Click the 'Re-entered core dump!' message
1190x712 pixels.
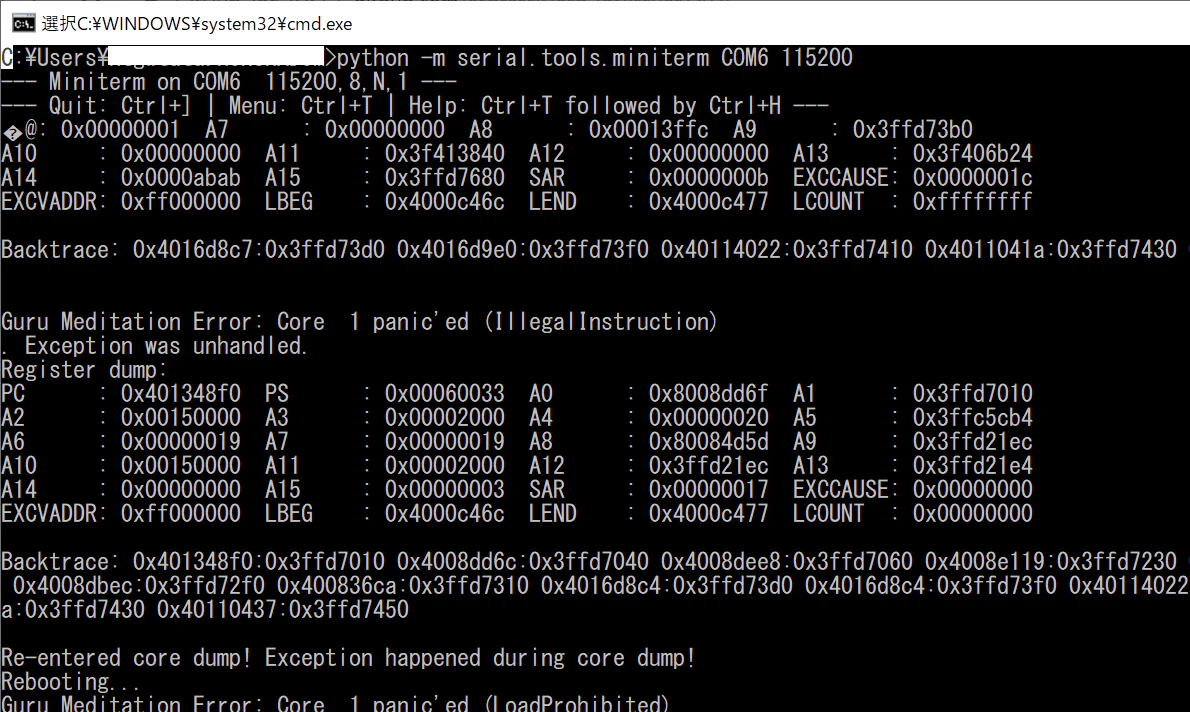click(126, 658)
